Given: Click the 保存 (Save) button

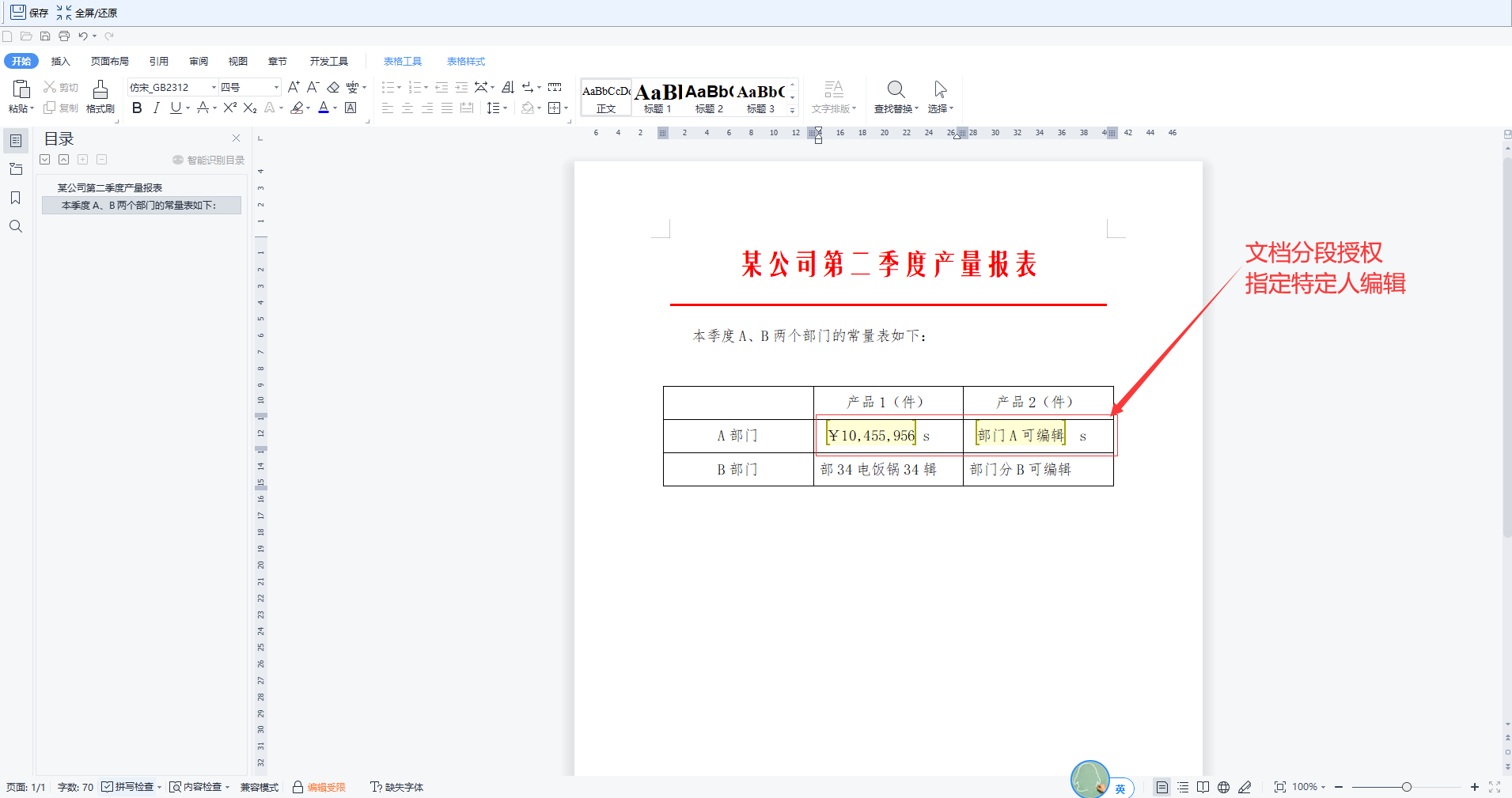Looking at the screenshot, I should tap(29, 13).
